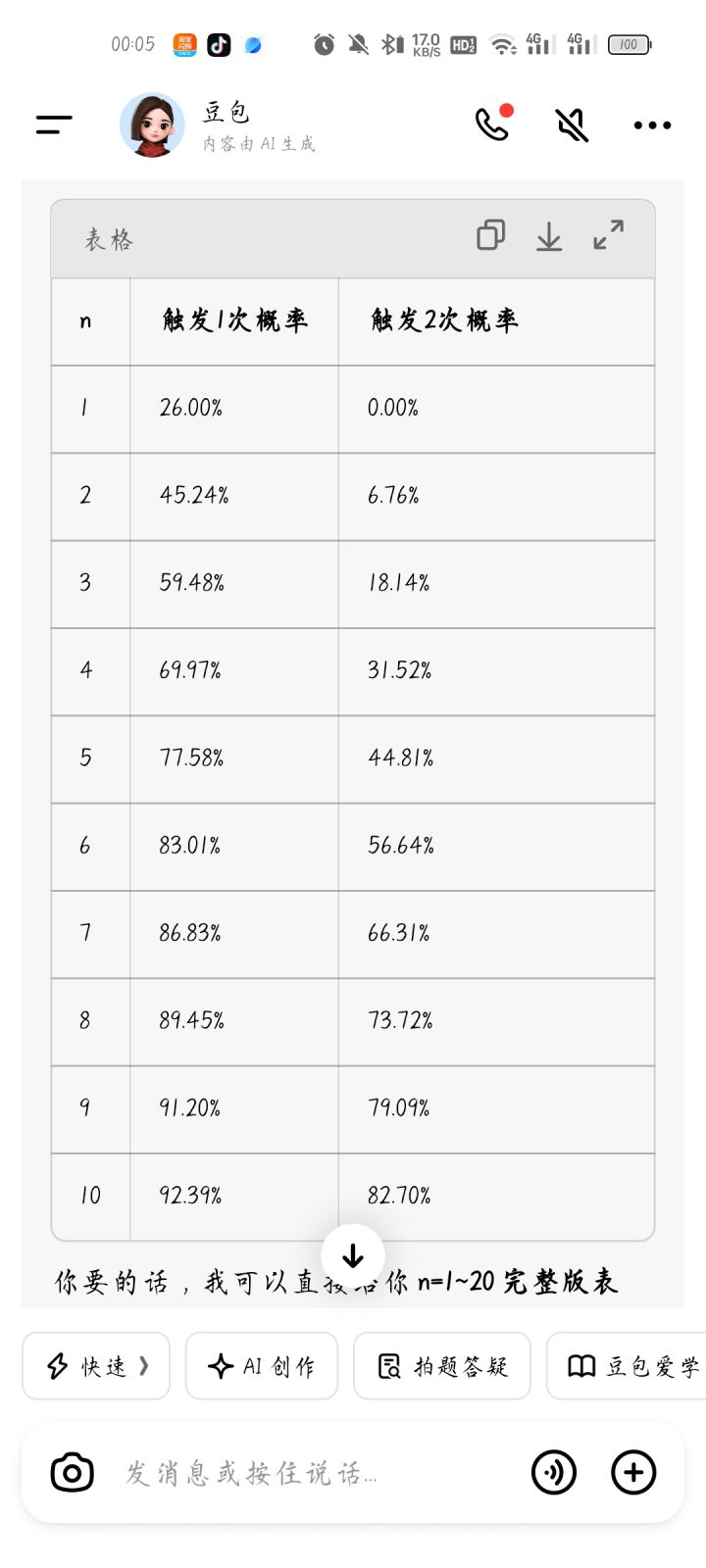The image size is (706, 1568).
Task: Tap the 触发1次概率 column header
Action: coord(234,320)
